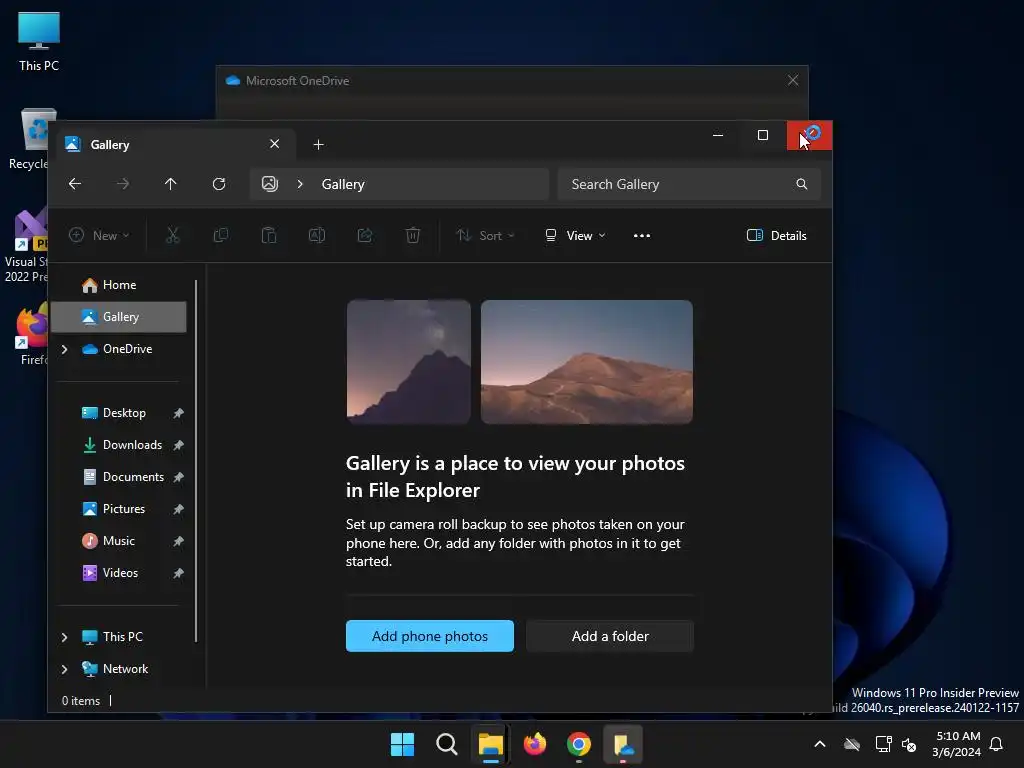Open the New dropdown menu
Image resolution: width=1024 pixels, height=768 pixels.
point(99,236)
